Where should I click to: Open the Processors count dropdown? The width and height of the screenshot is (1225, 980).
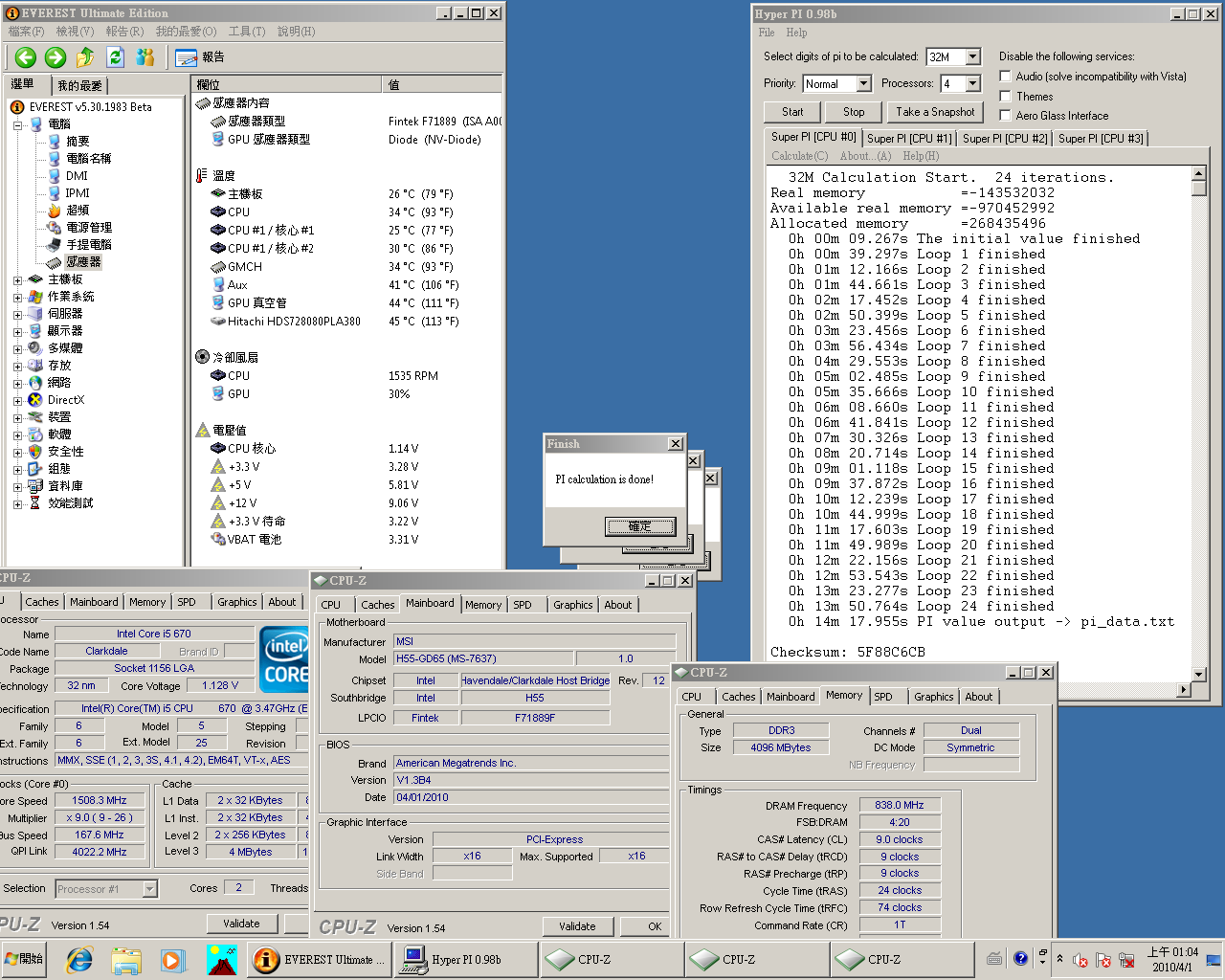(973, 83)
